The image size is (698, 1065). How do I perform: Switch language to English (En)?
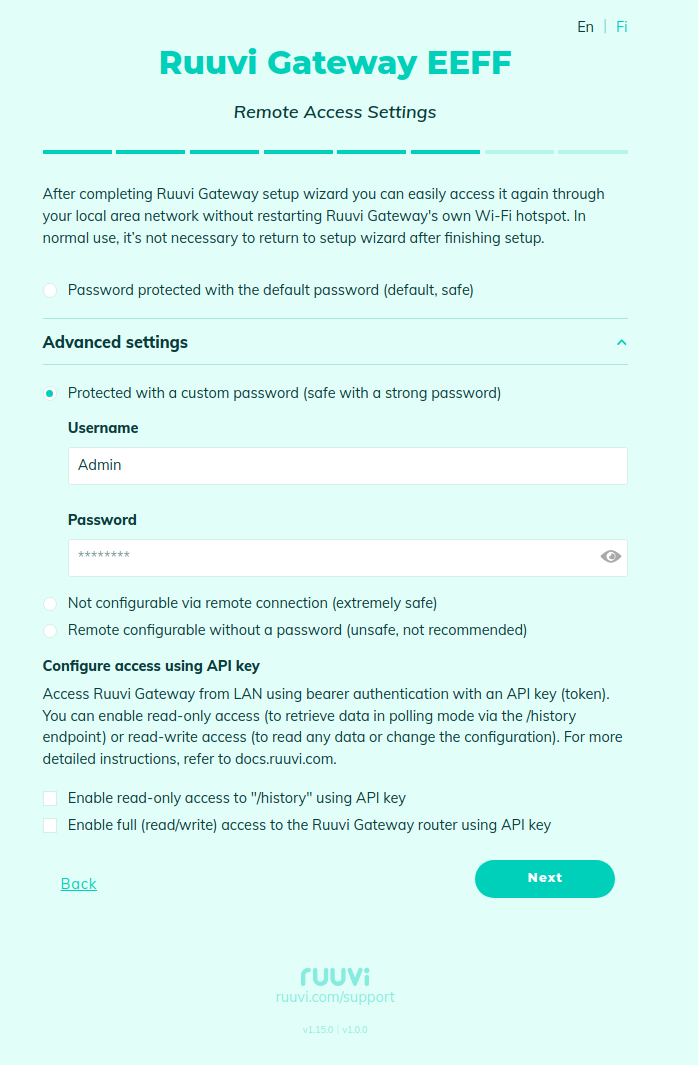point(585,27)
